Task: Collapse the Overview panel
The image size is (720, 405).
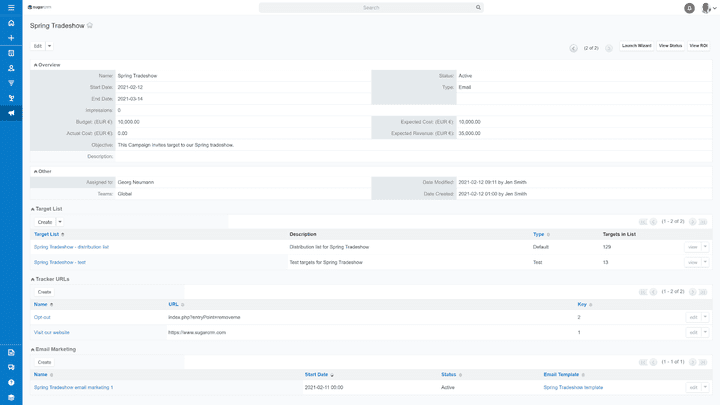Action: tap(36, 65)
